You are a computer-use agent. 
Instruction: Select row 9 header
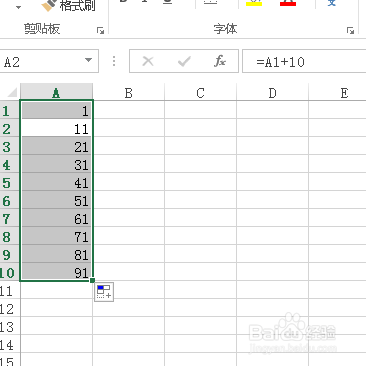10,255
